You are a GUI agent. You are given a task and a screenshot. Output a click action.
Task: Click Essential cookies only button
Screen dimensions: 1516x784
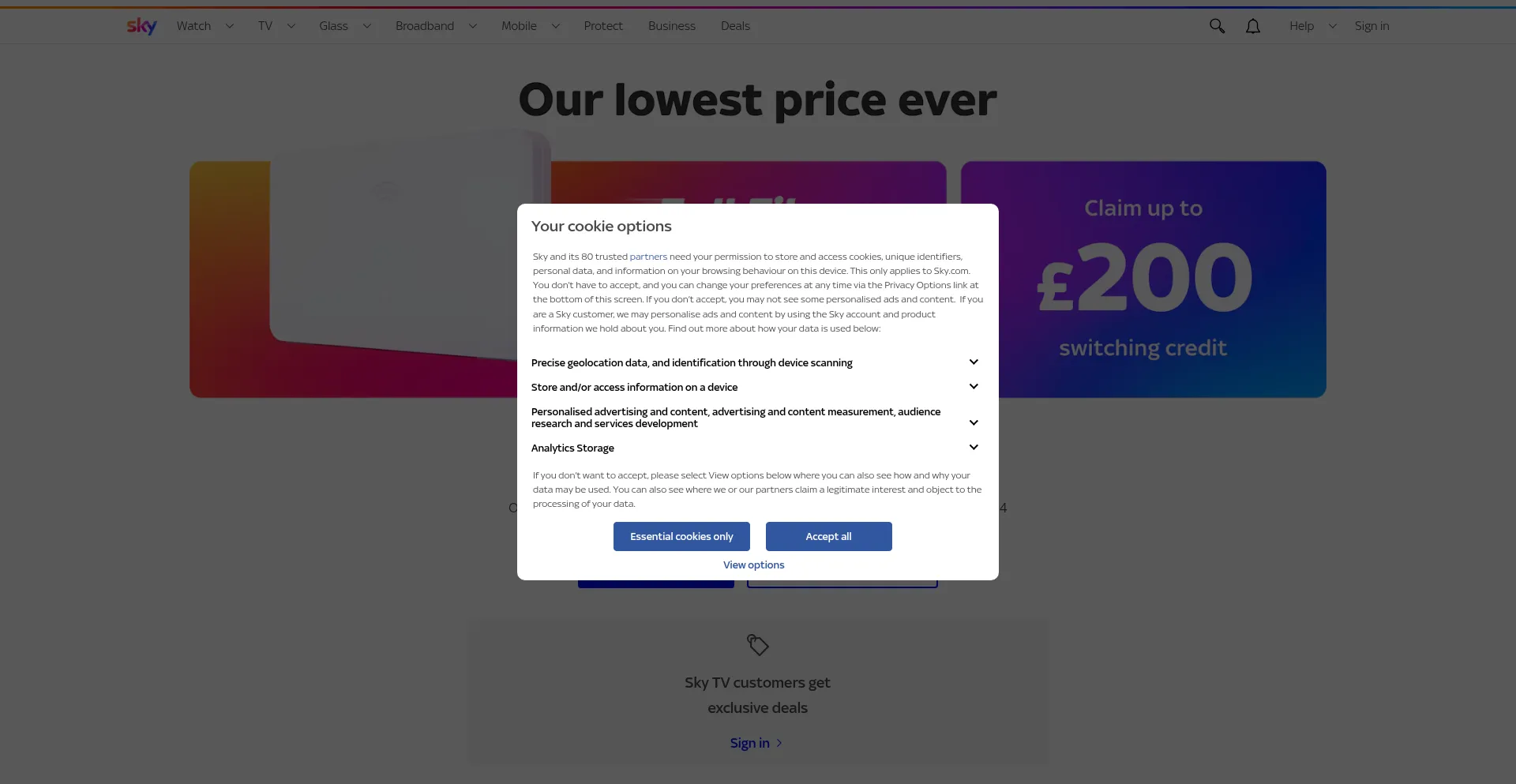click(681, 537)
